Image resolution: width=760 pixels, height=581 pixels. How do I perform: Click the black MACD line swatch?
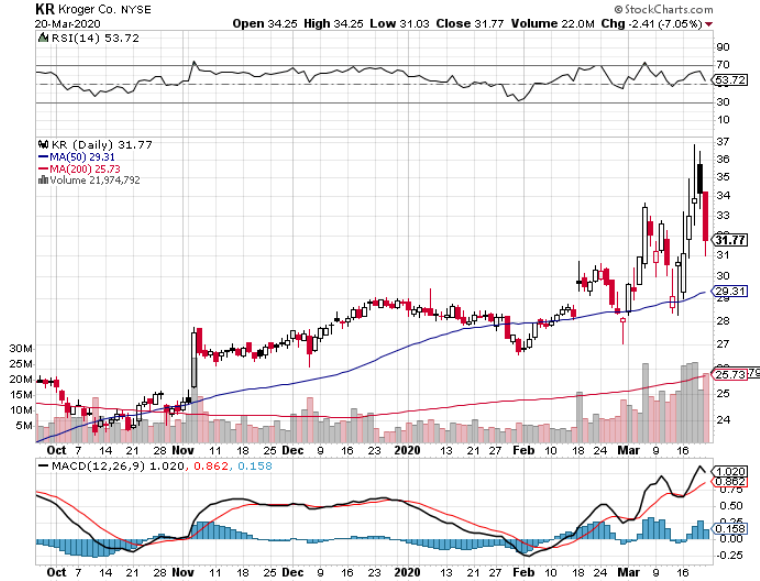pyautogui.click(x=43, y=466)
